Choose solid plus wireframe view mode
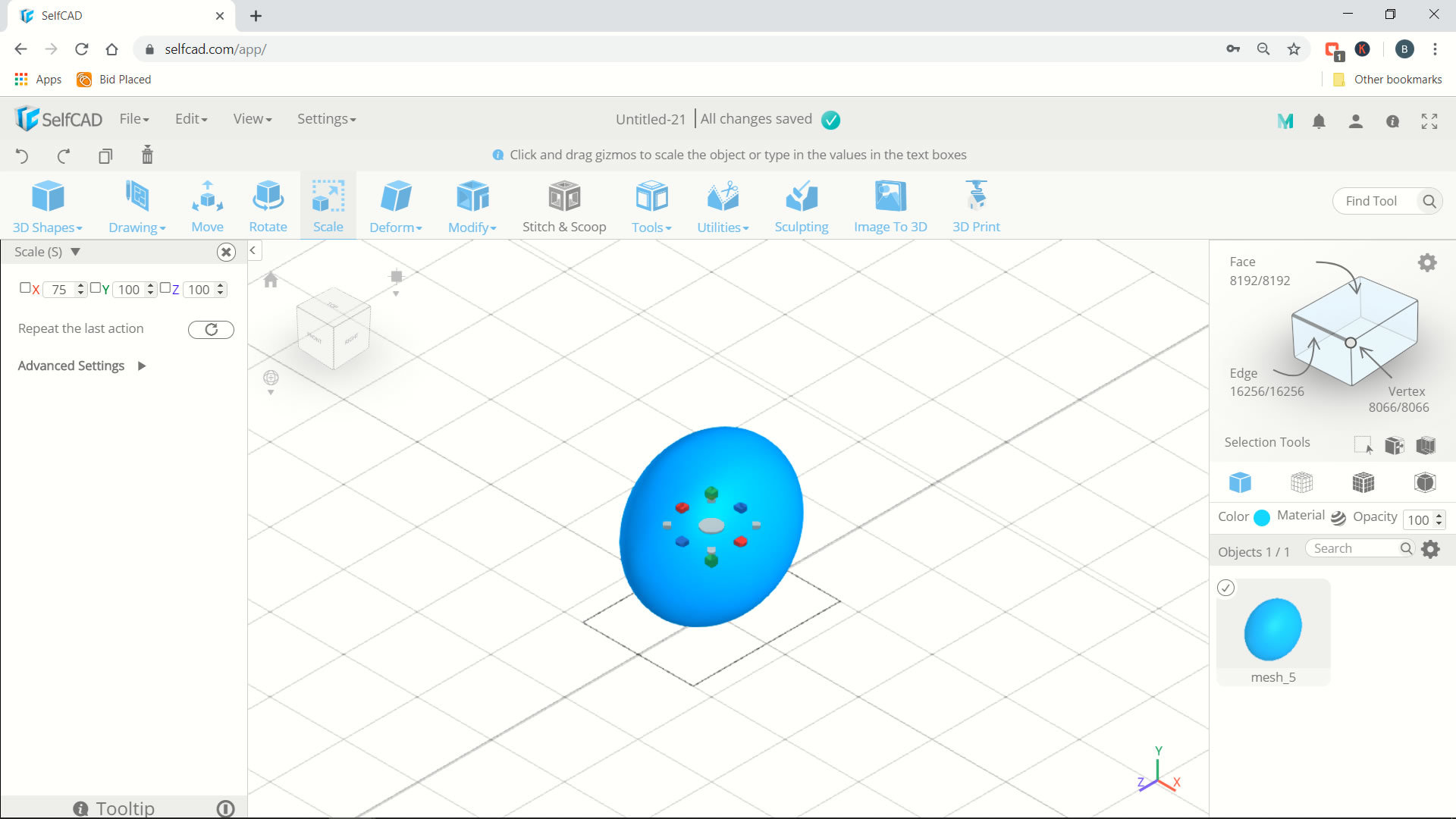 pos(1363,482)
